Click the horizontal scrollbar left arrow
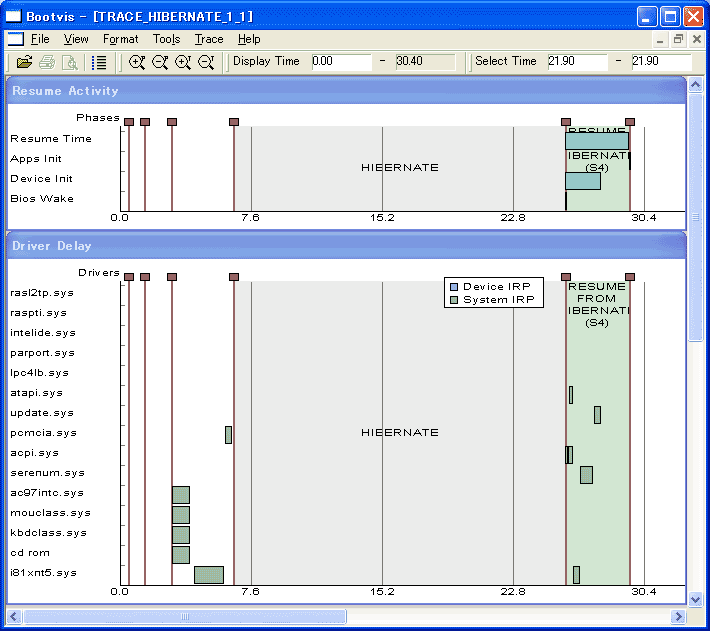 coord(14,616)
